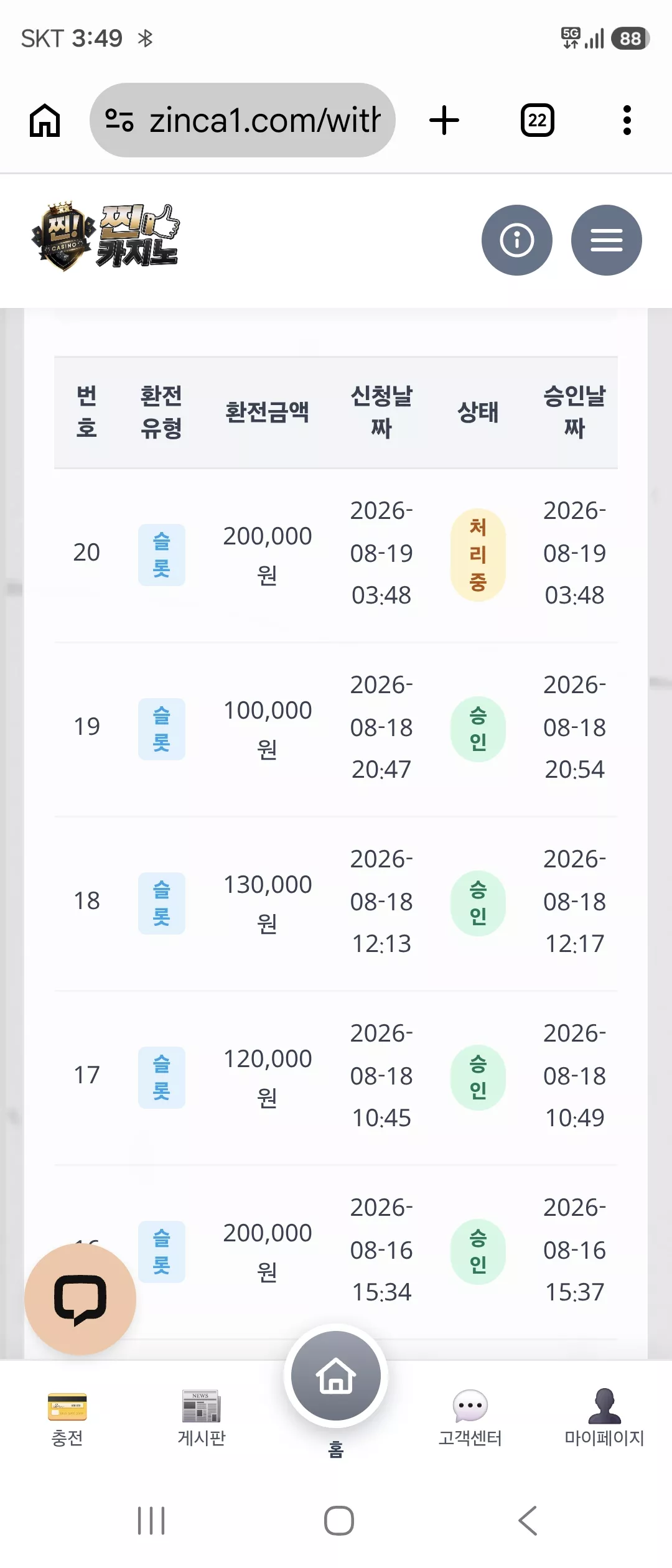This screenshot has width=672, height=1568.
Task: Open the browser three-dot overflow menu
Action: 627,120
